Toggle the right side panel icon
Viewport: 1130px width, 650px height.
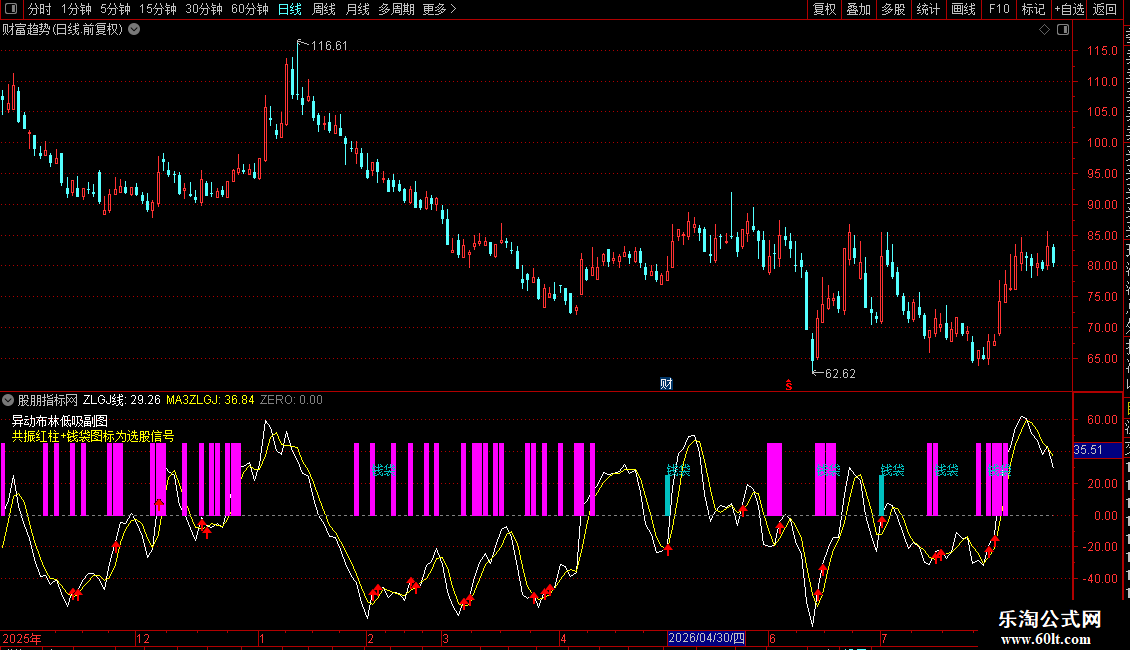point(1063,30)
